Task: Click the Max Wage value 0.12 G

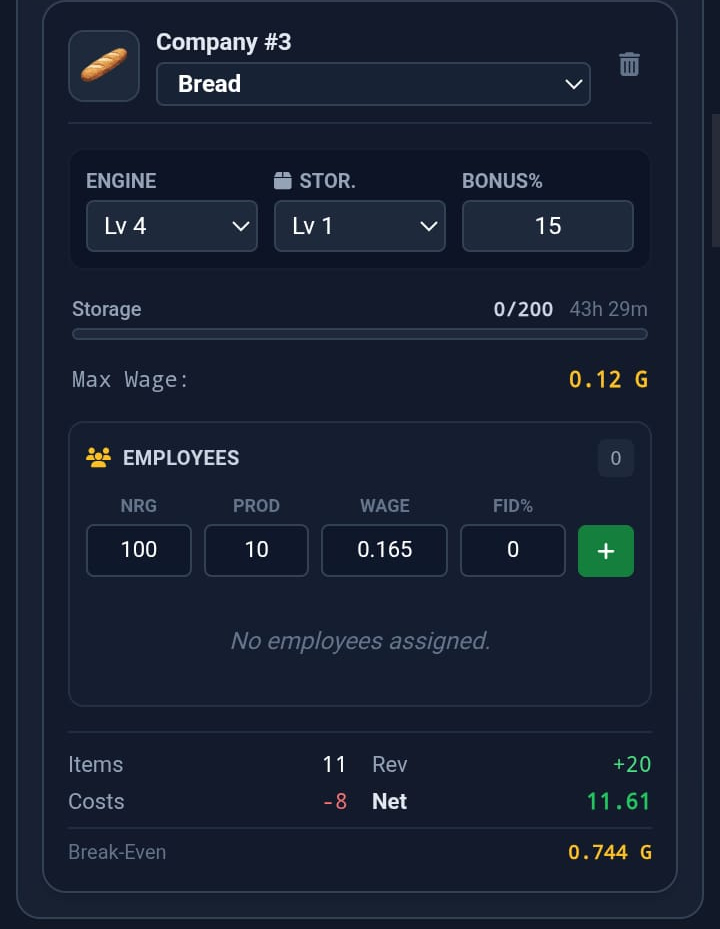Action: pos(608,379)
